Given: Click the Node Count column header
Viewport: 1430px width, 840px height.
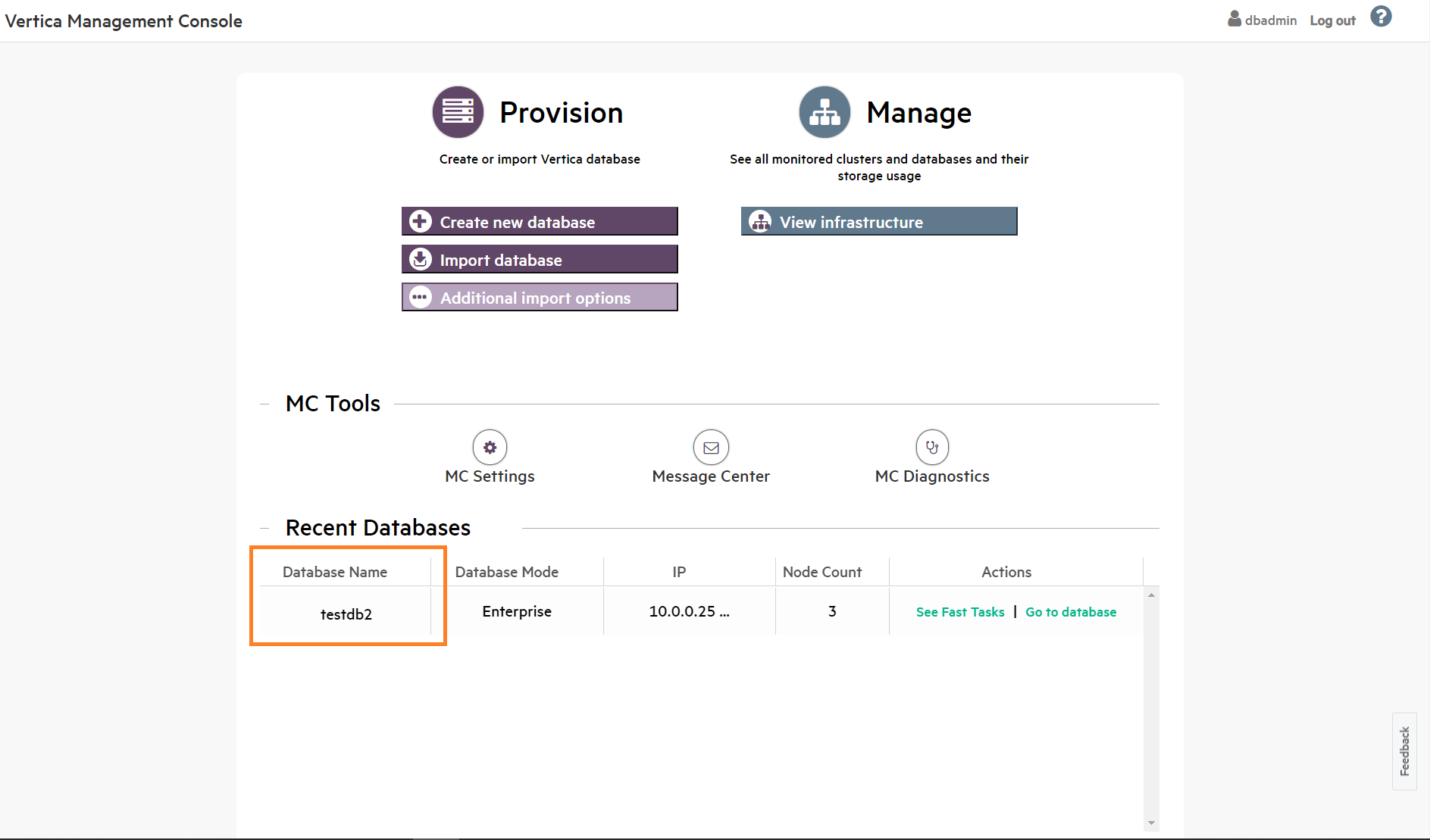Looking at the screenshot, I should tap(821, 572).
